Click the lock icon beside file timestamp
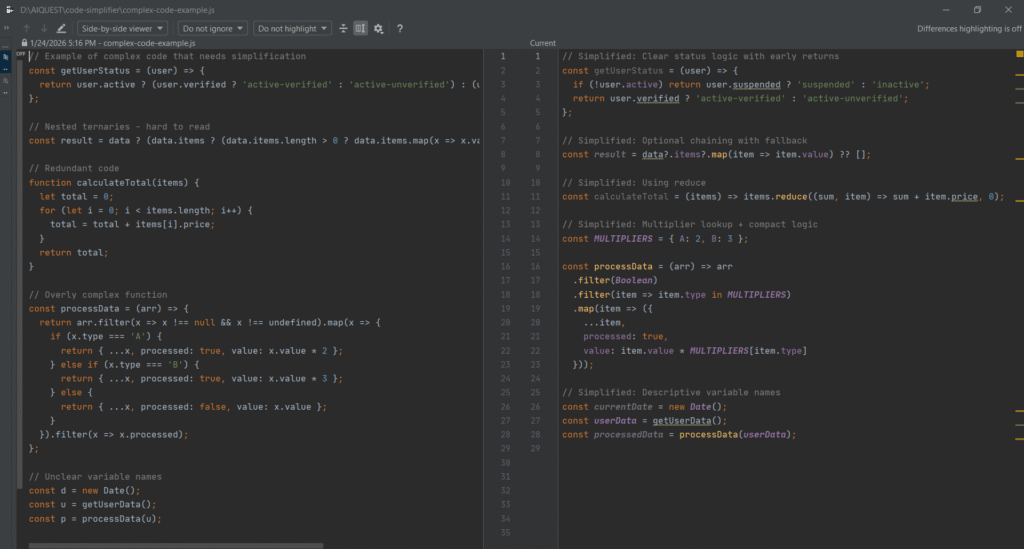Viewport: 1024px width, 549px height. click(24, 44)
